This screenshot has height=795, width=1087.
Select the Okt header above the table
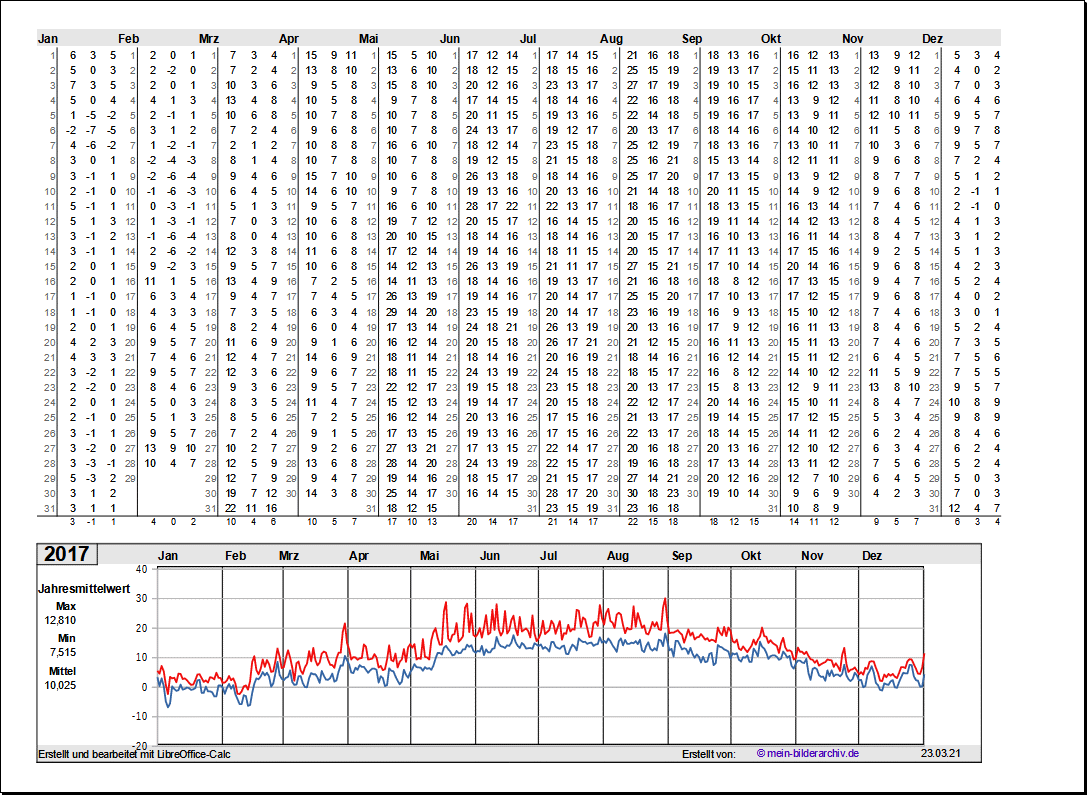point(771,39)
